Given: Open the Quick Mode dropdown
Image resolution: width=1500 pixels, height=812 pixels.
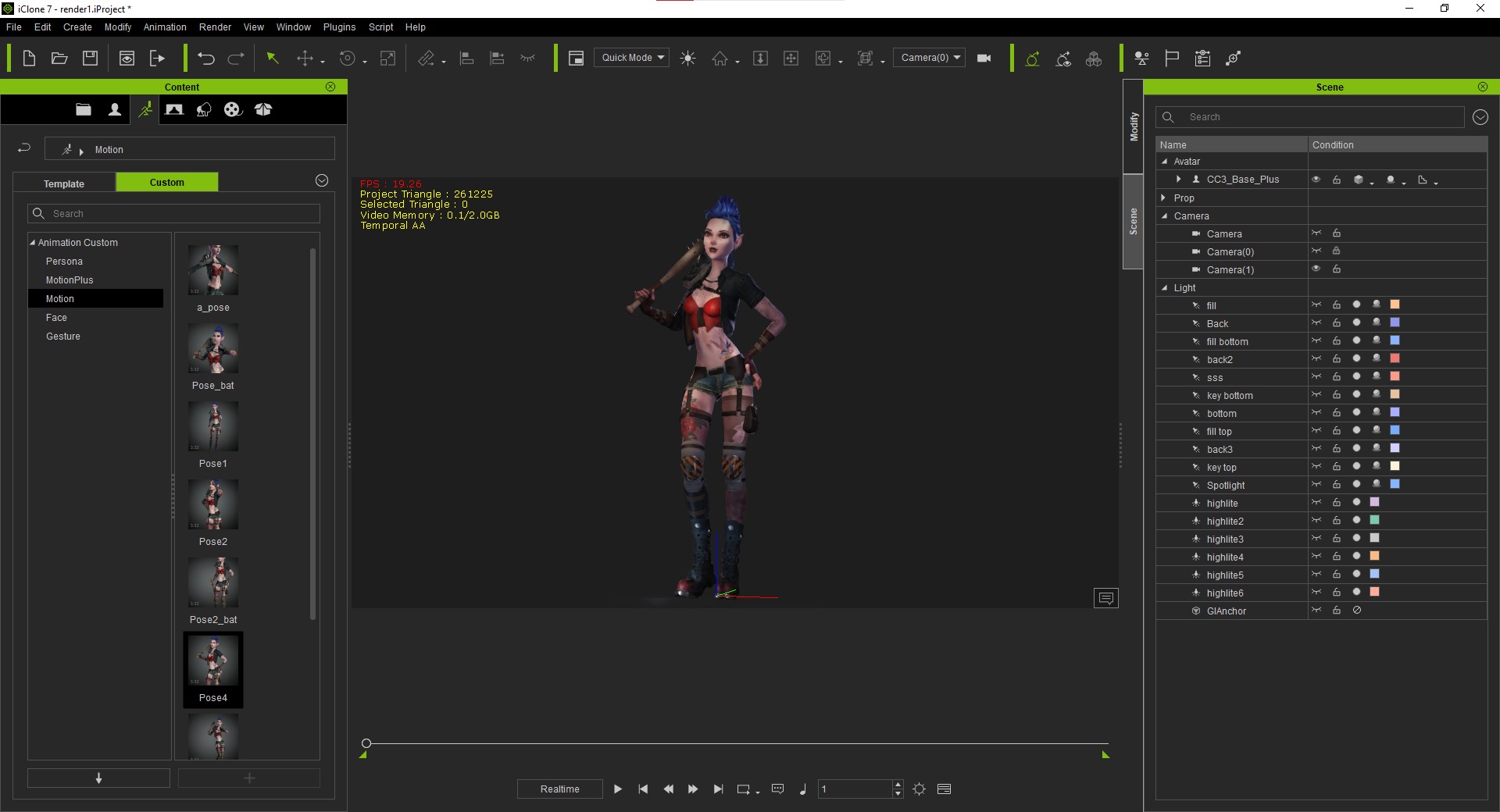Looking at the screenshot, I should tap(632, 57).
